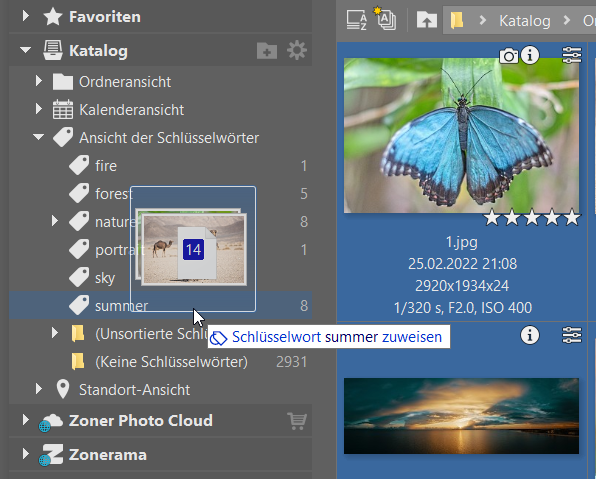
Task: Open adjustment sliders icon on 1.jpg
Action: [572, 56]
